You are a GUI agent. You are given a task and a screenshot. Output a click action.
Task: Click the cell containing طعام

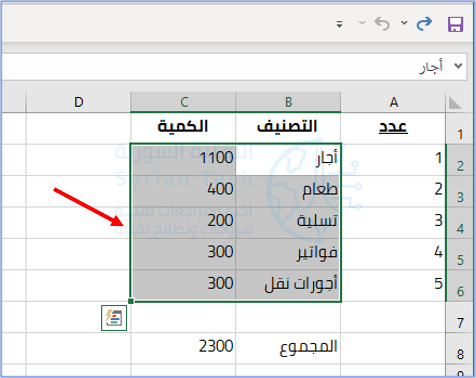click(288, 191)
